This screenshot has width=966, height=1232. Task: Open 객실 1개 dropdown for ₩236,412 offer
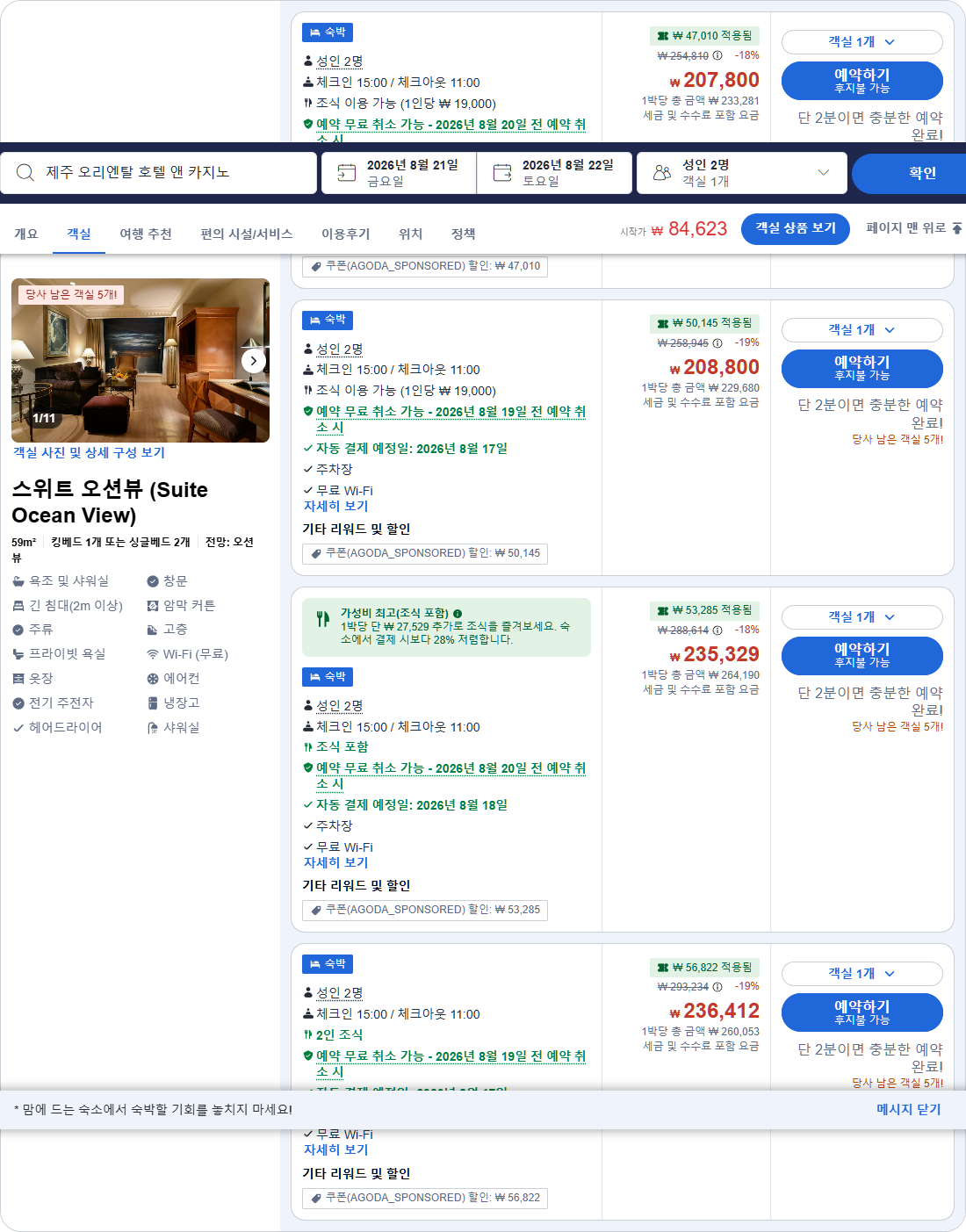pos(861,974)
